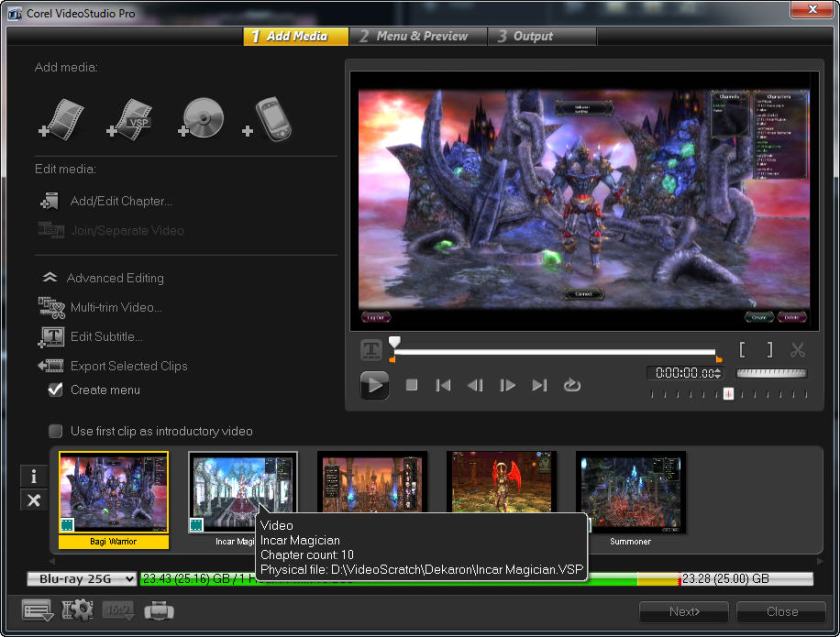Collapse the Advanced Editing section

click(x=49, y=278)
